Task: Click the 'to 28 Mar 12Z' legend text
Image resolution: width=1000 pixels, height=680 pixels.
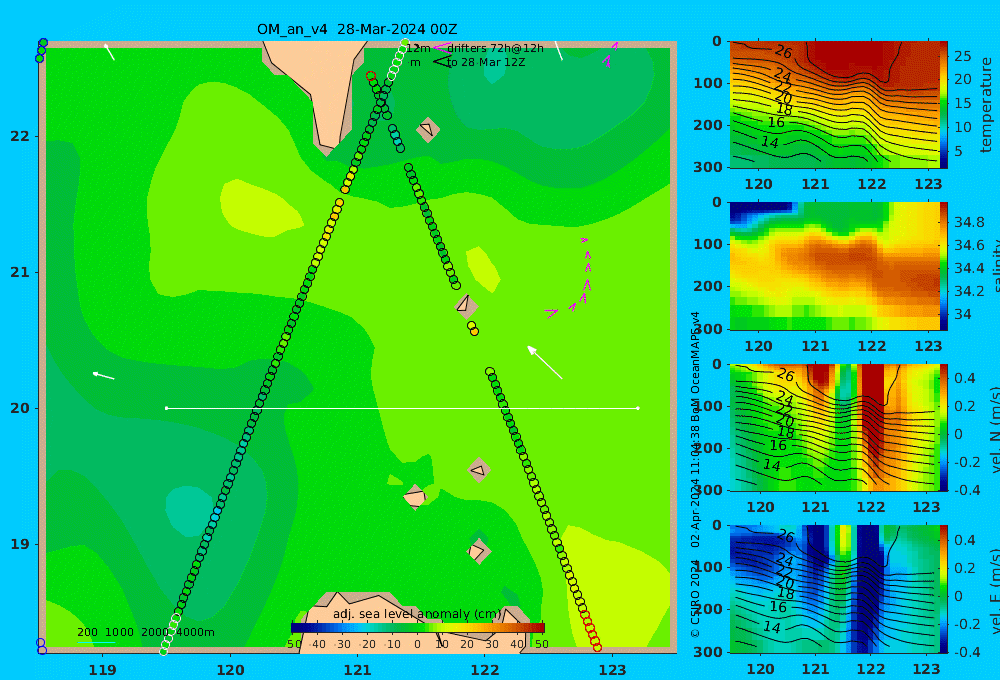Action: 486,63
